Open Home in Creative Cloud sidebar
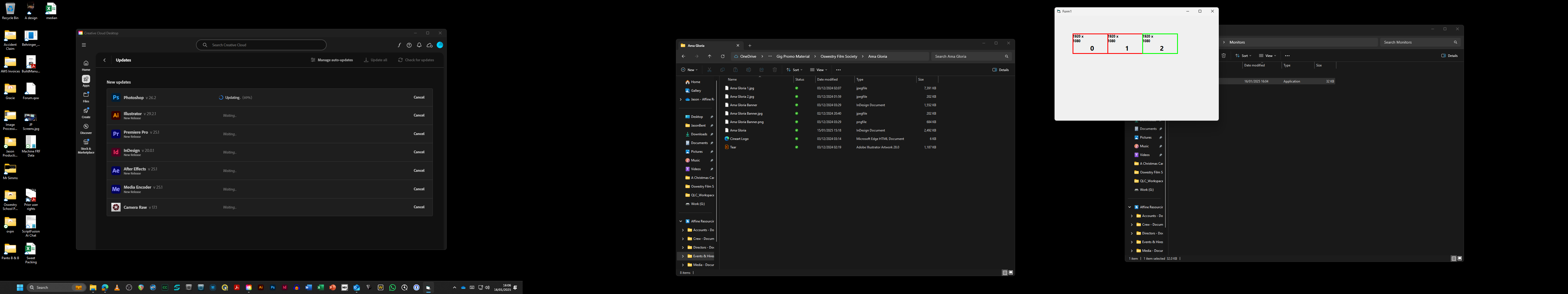The image size is (1568, 294). pos(86,65)
